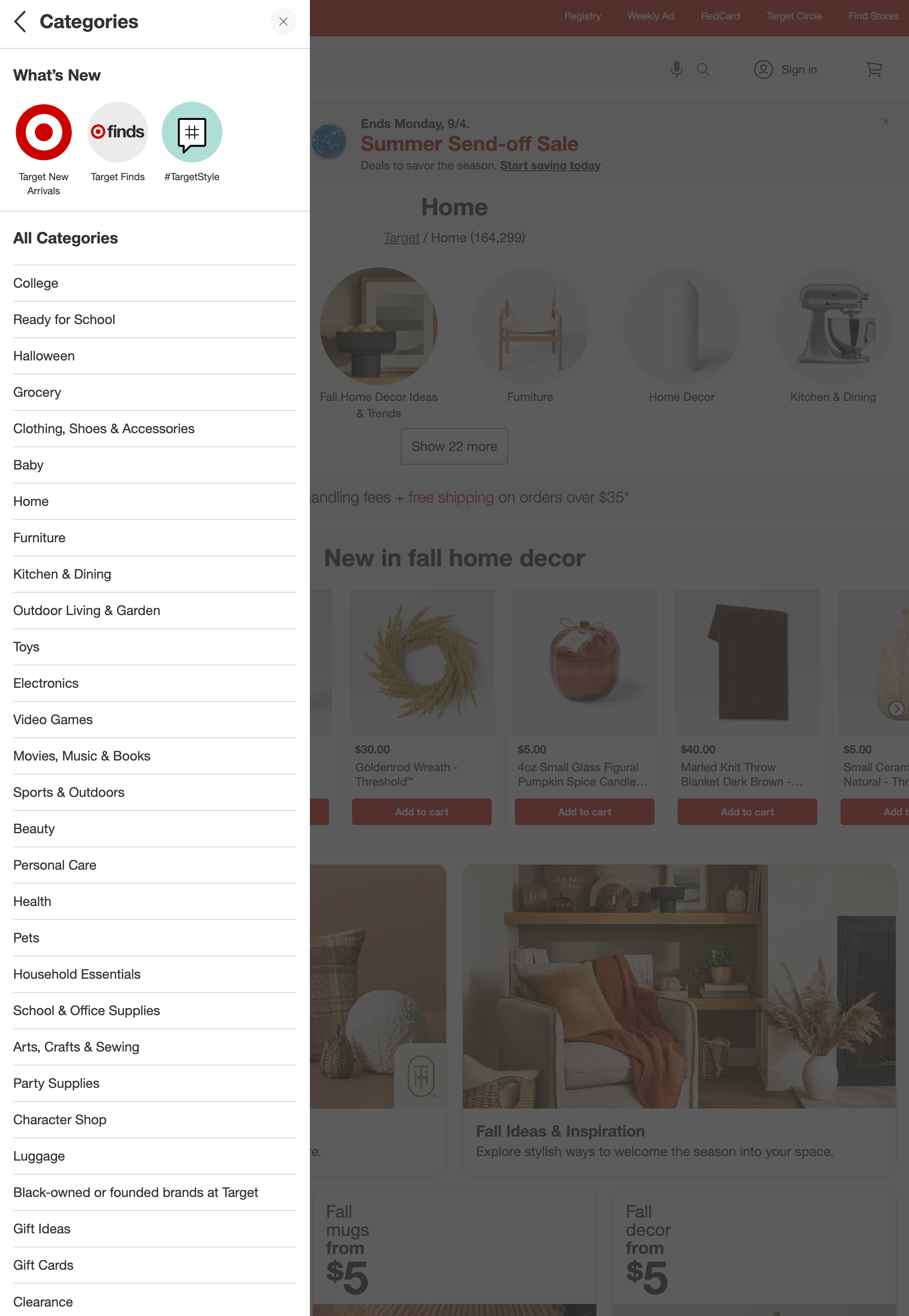Open the Target Finds icon
The height and width of the screenshot is (1316, 909).
118,132
